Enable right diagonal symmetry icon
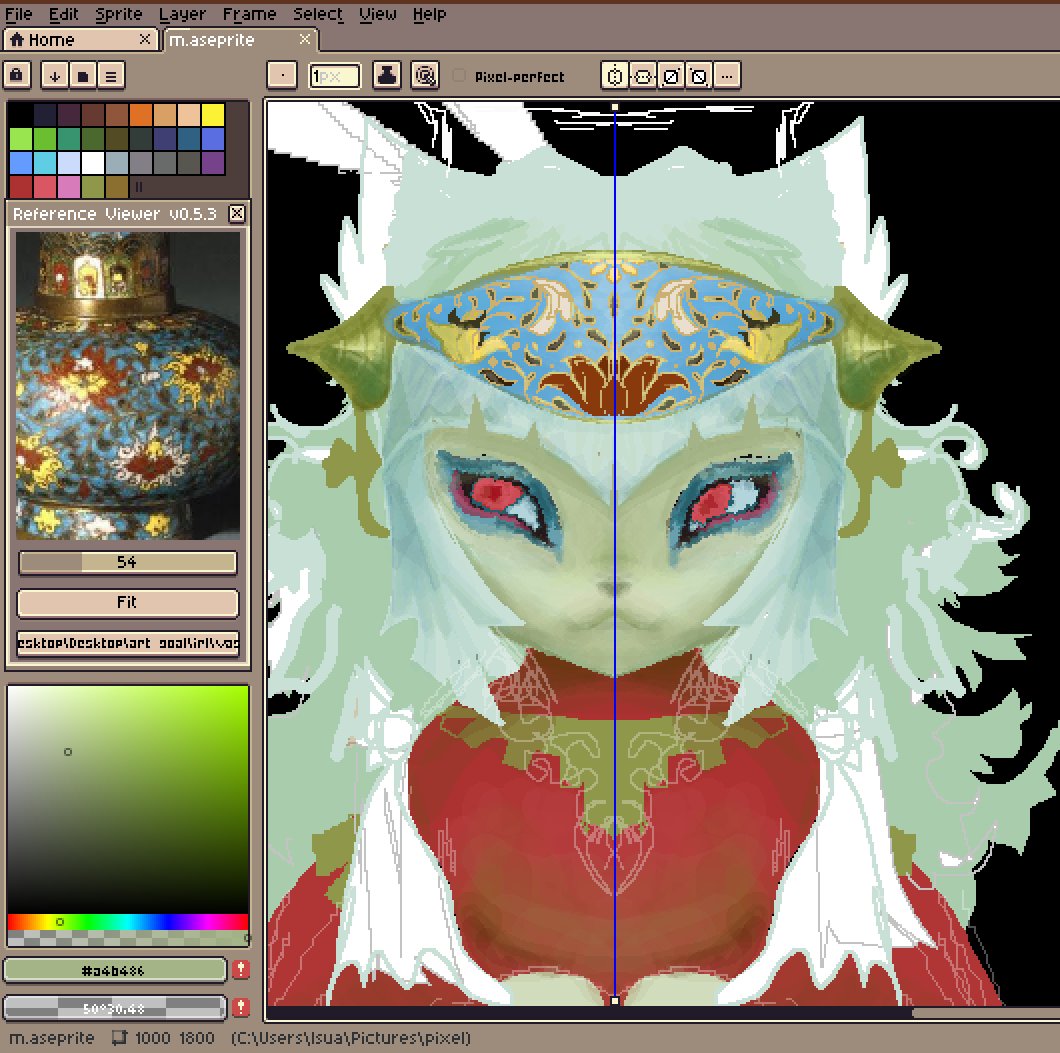 (671, 76)
